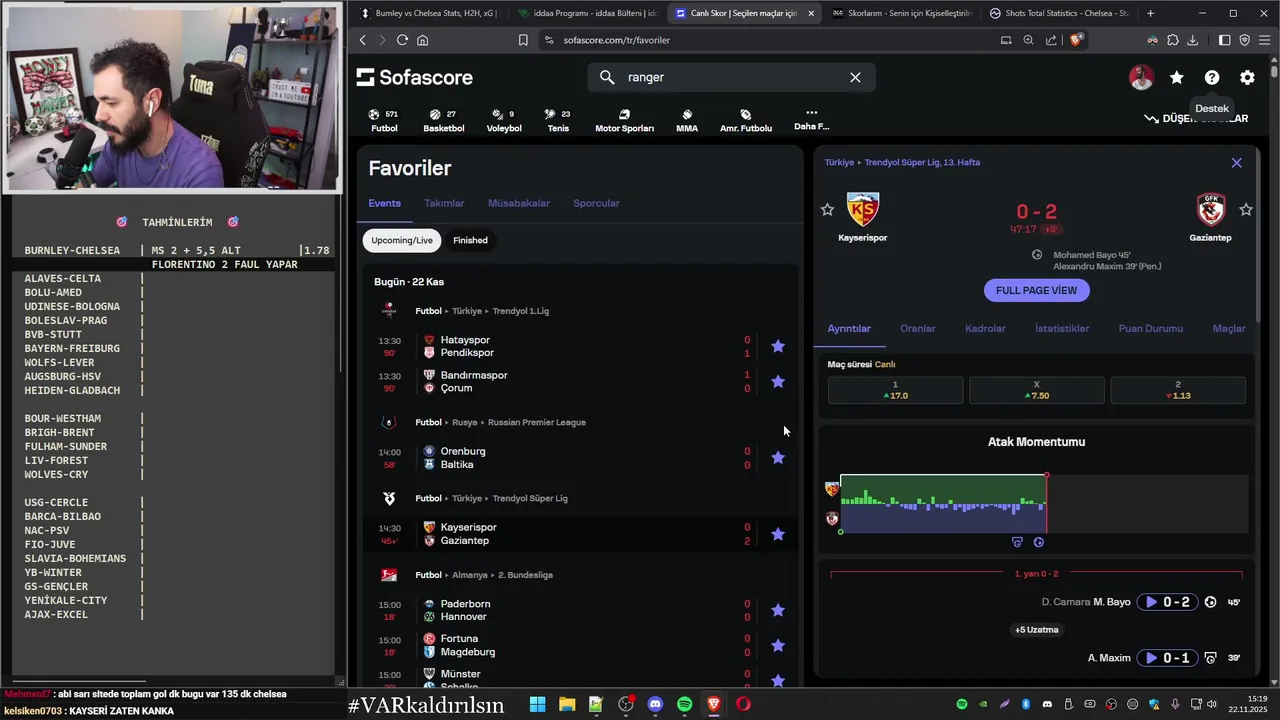Open Sofascore settings gear
Image resolution: width=1280 pixels, height=720 pixels.
click(1247, 77)
